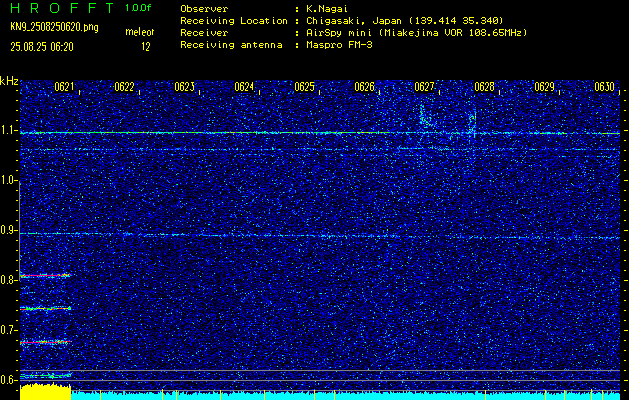Click the Maspro FM-3 antenna text
The image size is (629, 400).
pos(339,45)
